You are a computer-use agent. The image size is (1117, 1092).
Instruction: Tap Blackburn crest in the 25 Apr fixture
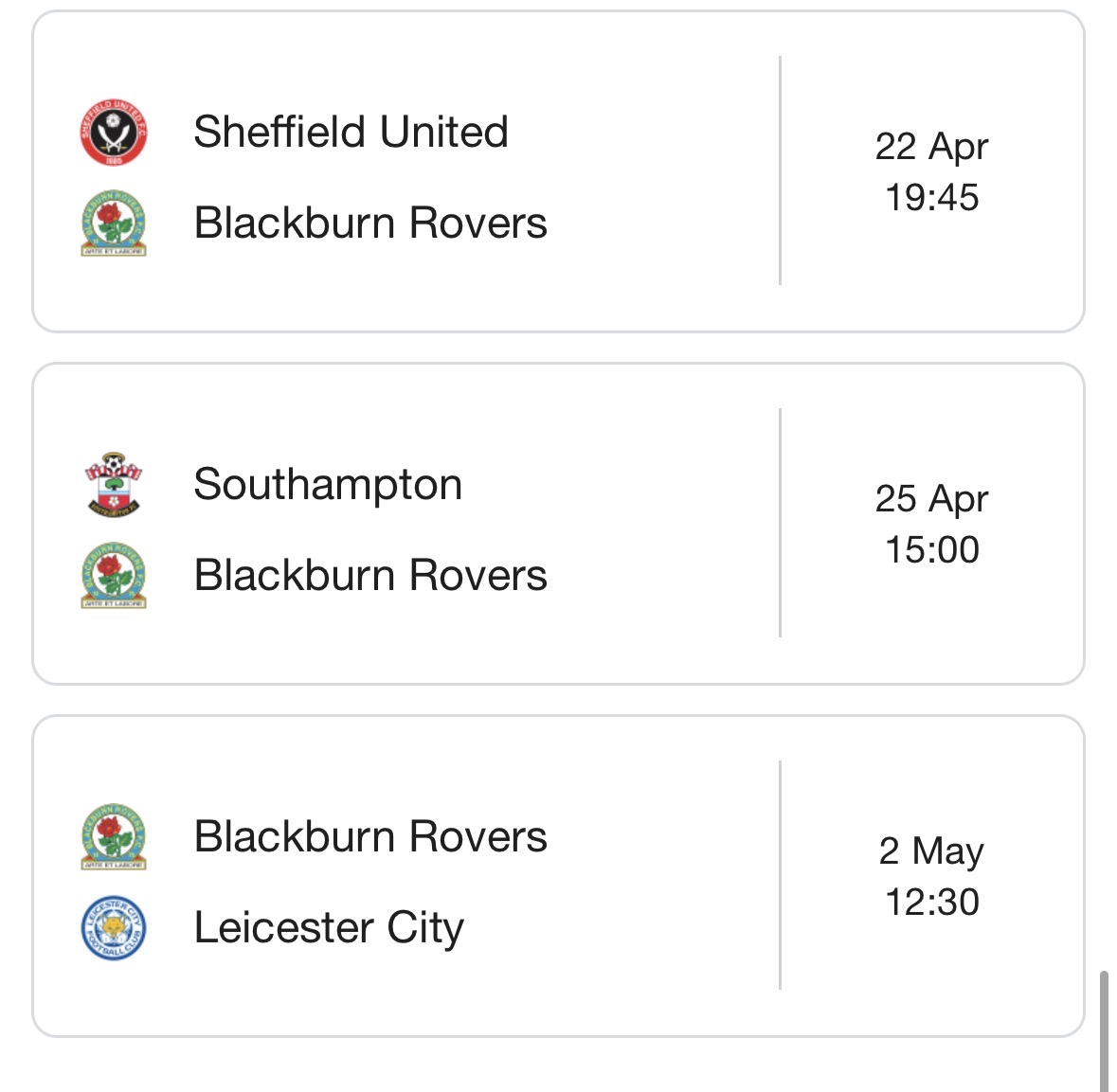point(114,576)
